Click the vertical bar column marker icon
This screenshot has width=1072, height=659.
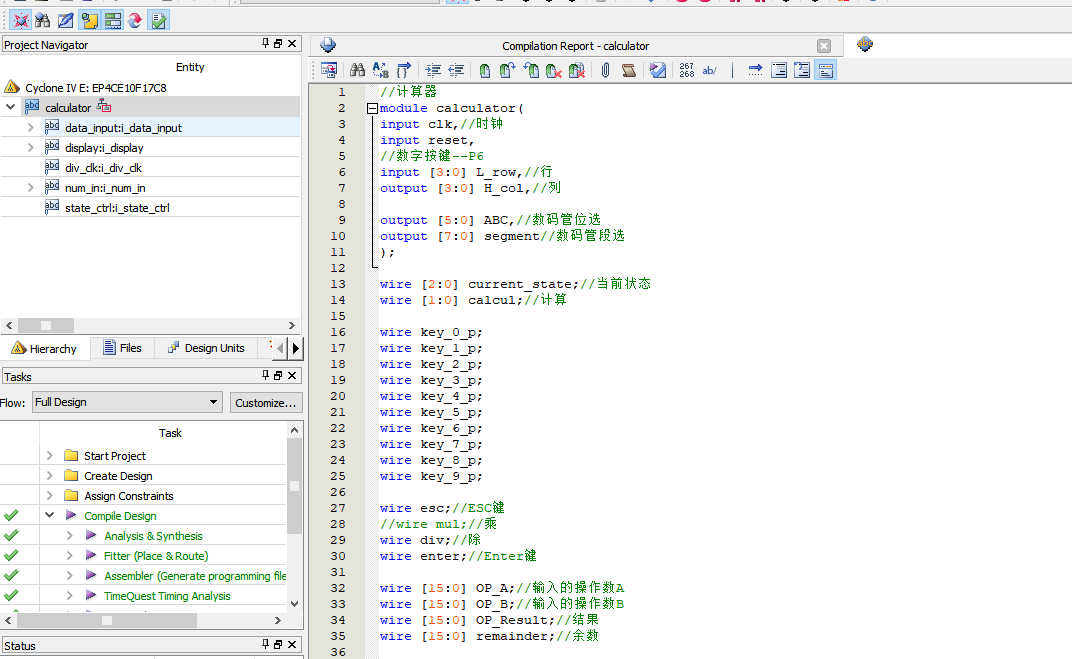[x=732, y=70]
